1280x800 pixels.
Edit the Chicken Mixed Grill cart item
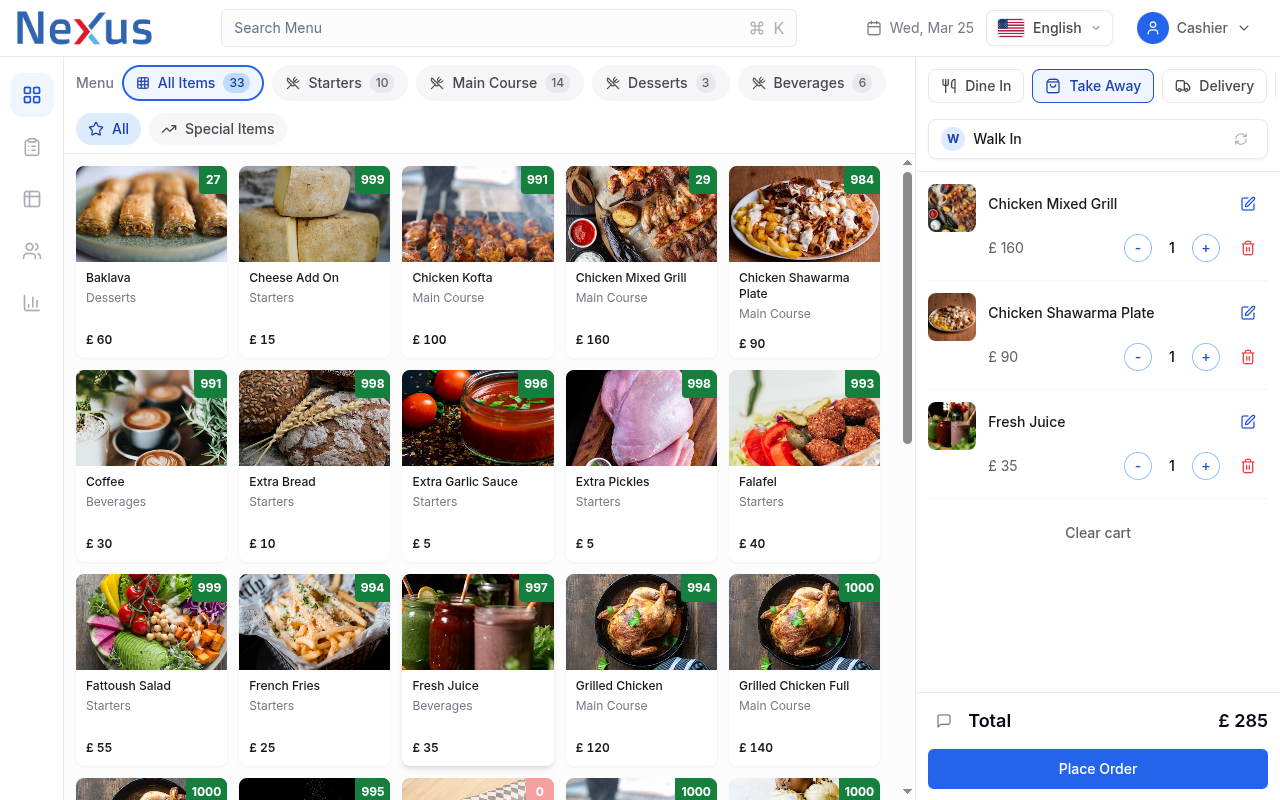pos(1248,204)
